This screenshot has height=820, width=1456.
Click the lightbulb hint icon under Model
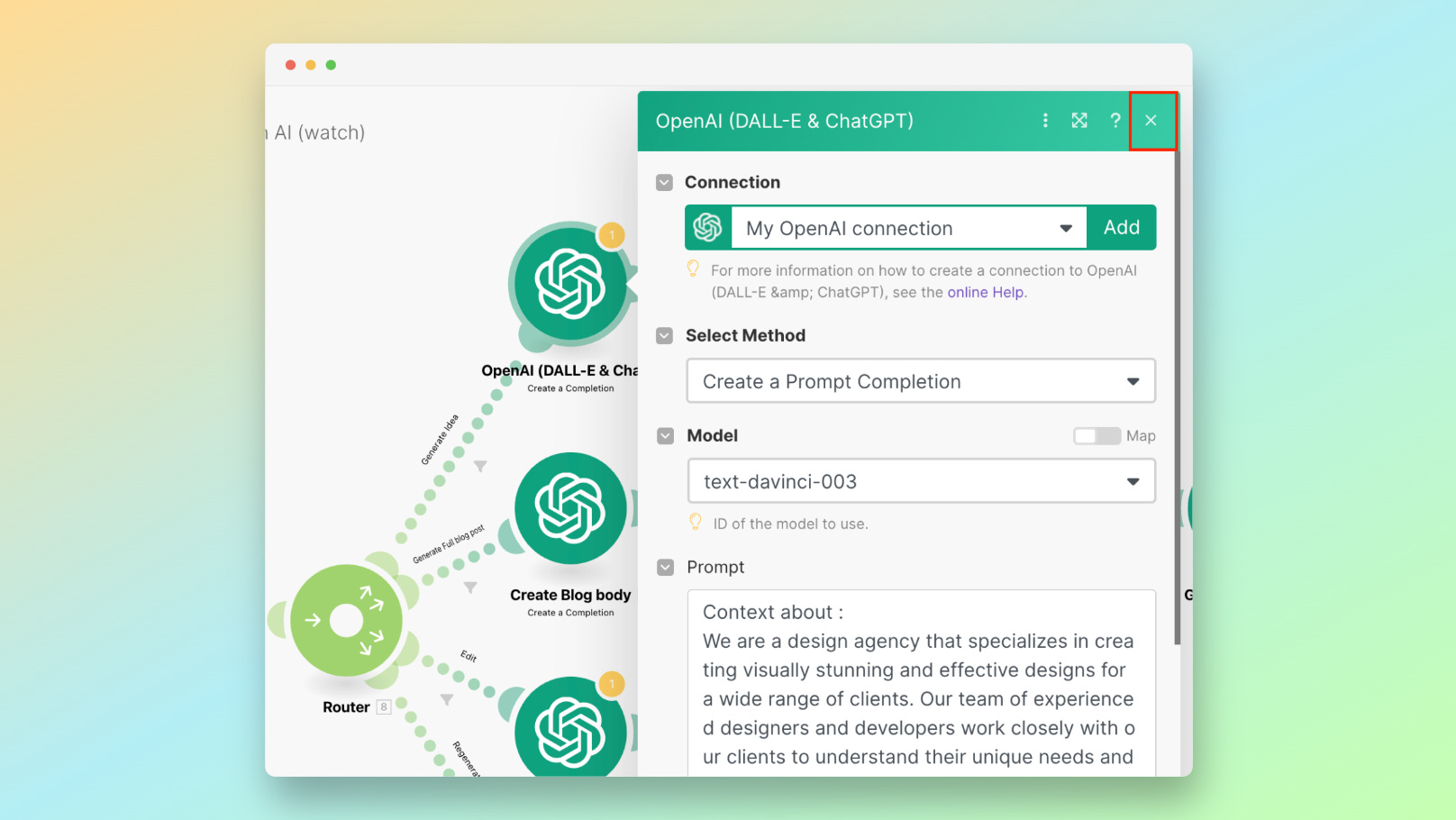(x=695, y=522)
